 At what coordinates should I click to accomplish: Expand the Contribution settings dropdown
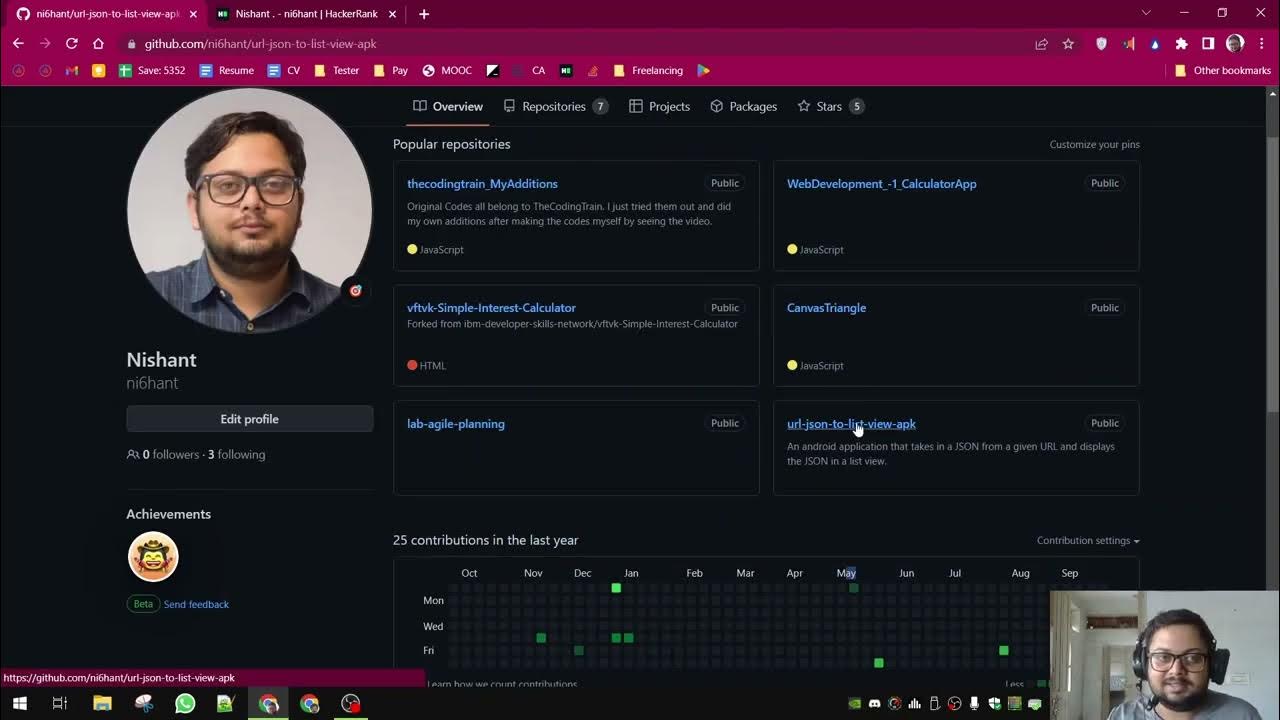[x=1088, y=540]
